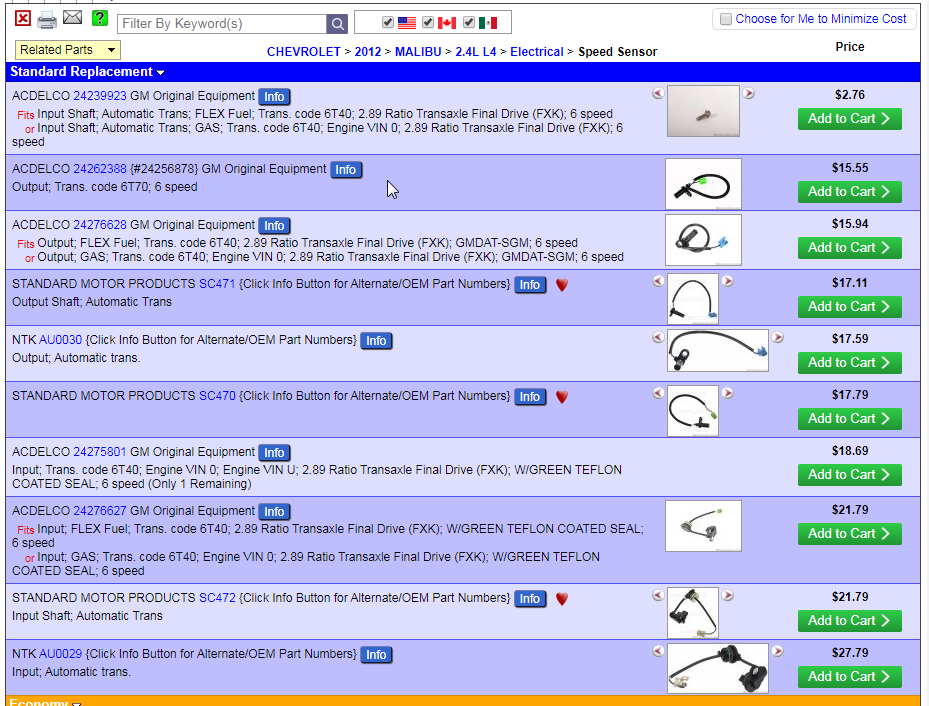Viewport: 929px width, 706px height.
Task: Add the $17.79 SC470 to cart
Action: tap(850, 418)
